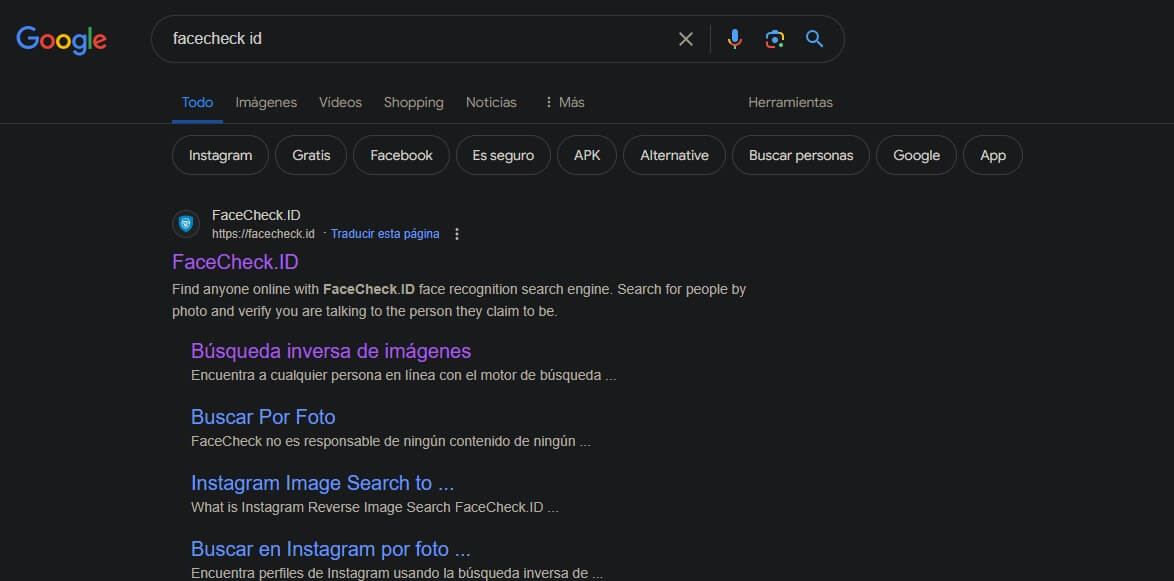Click the Google logo
1174x581 pixels.
point(61,40)
